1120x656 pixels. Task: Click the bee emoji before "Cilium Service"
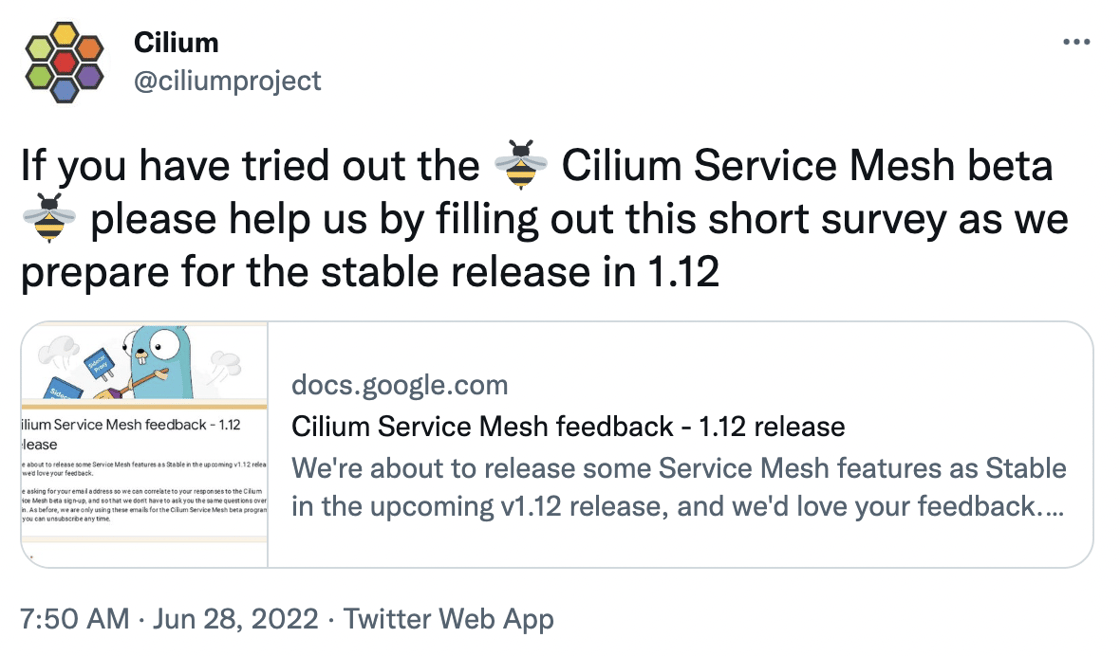(520, 166)
